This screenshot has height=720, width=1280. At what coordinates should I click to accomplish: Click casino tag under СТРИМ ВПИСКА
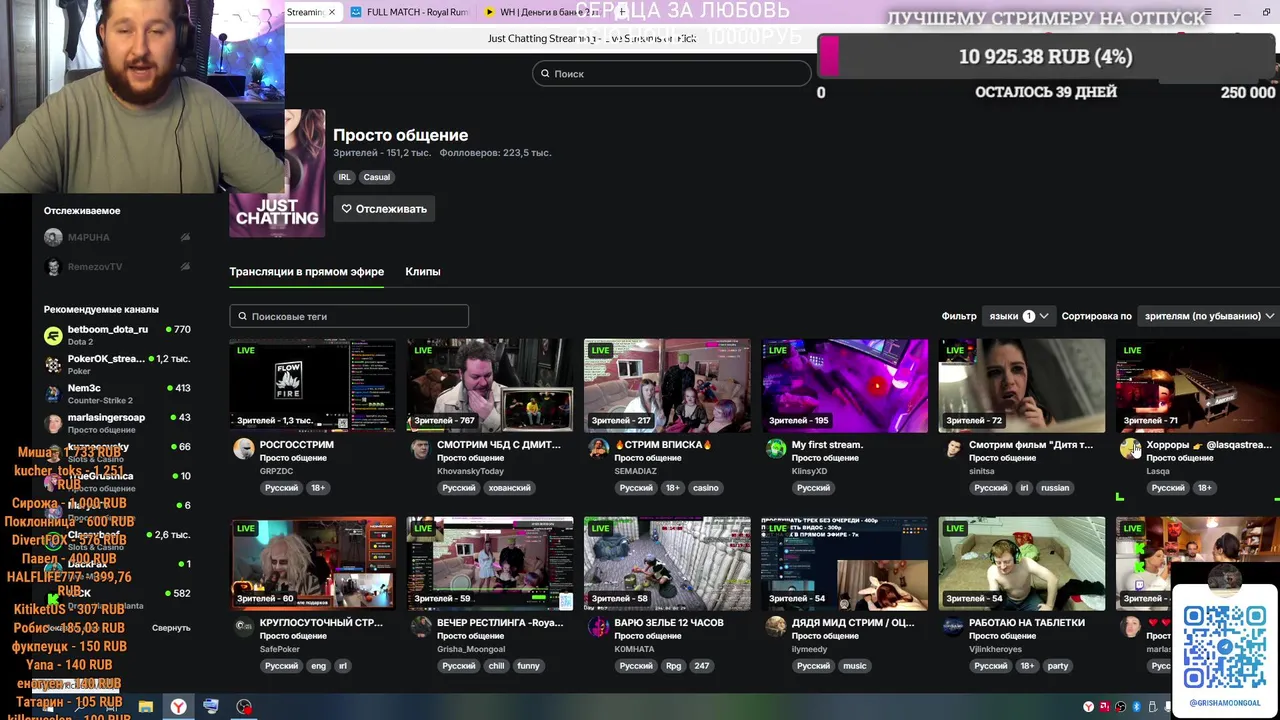click(x=706, y=488)
